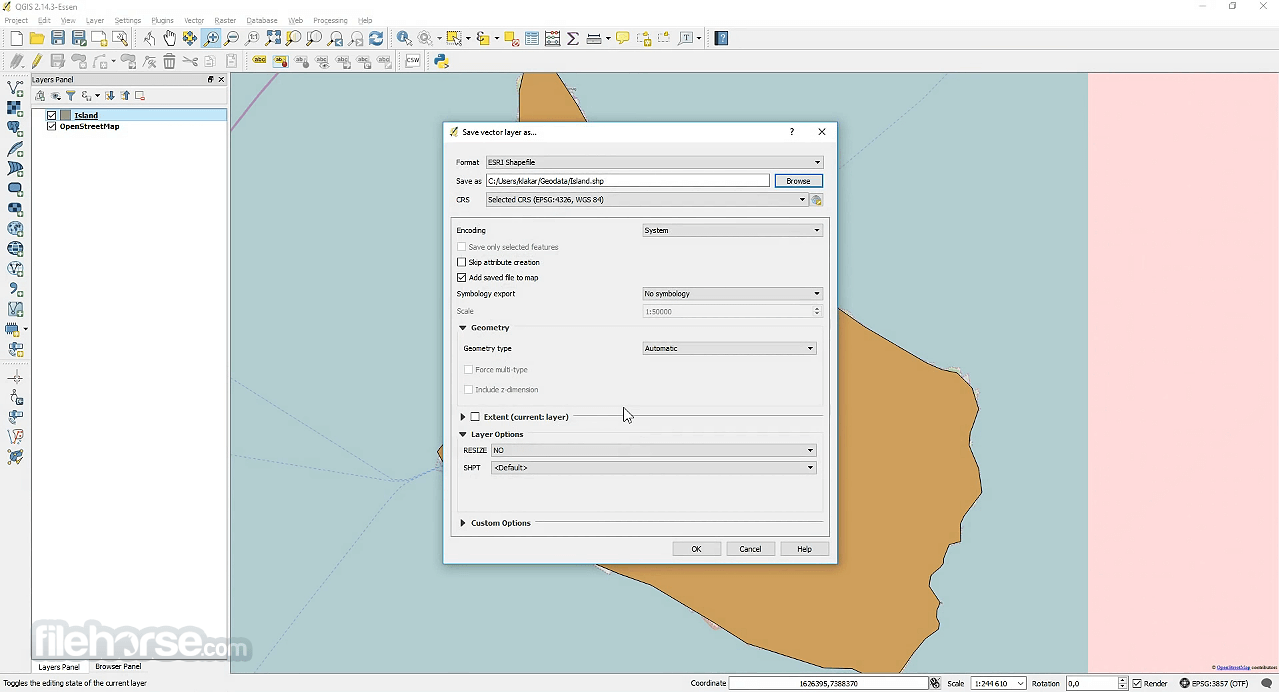Open the Python console icon
The height and width of the screenshot is (692, 1279).
441,61
